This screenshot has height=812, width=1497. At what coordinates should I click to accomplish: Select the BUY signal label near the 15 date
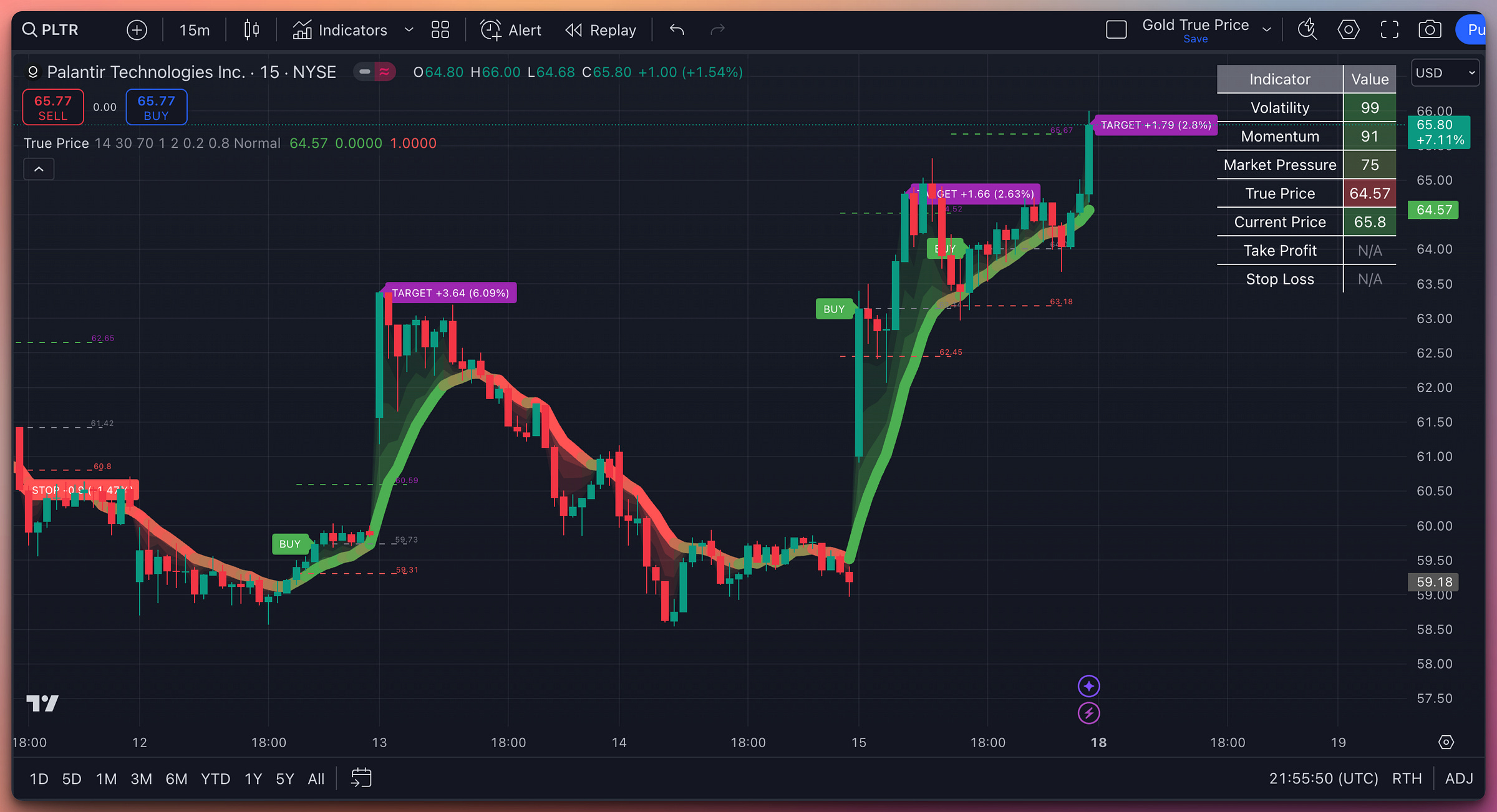(x=834, y=309)
